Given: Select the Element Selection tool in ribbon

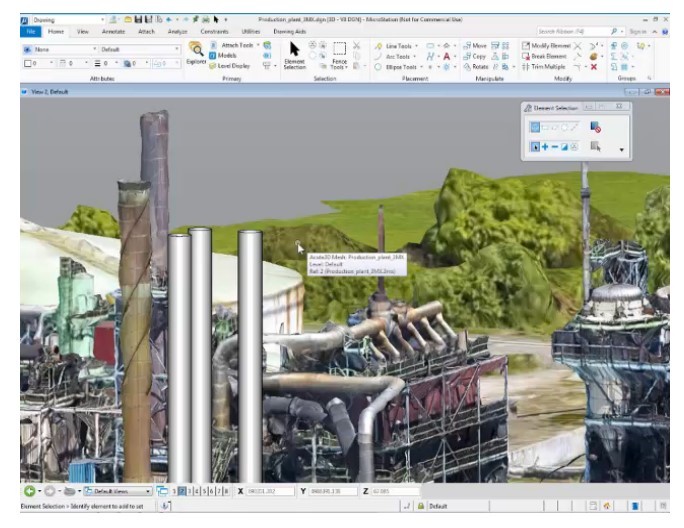Looking at the screenshot, I should coord(294,54).
